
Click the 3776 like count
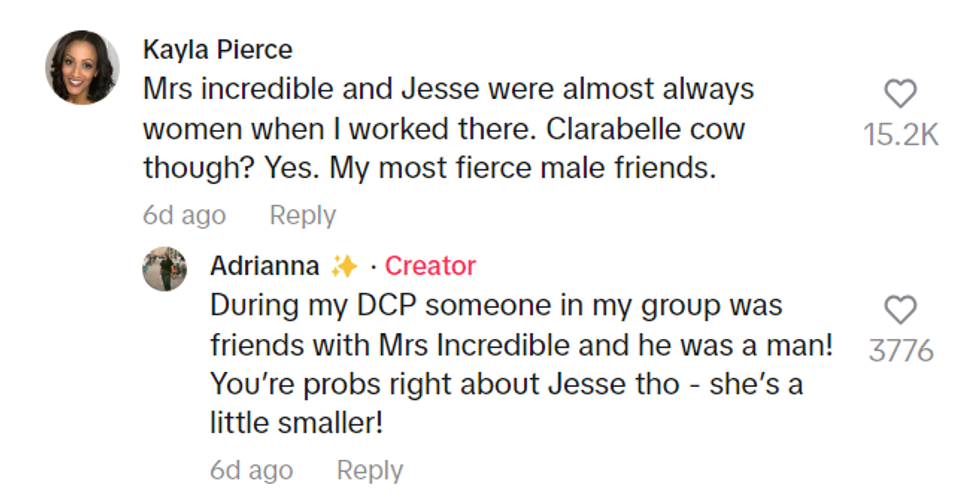pyautogui.click(x=901, y=351)
